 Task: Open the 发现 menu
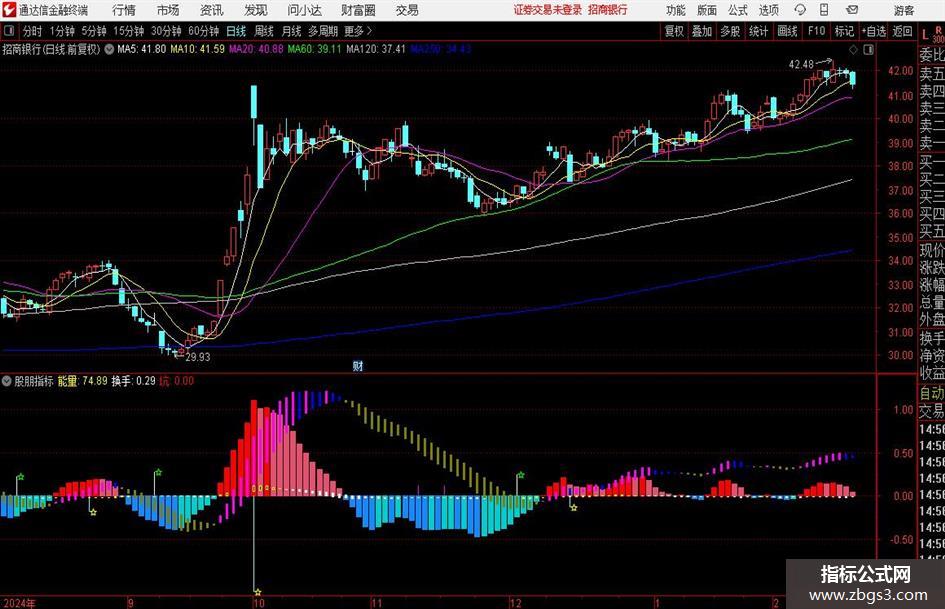256,10
